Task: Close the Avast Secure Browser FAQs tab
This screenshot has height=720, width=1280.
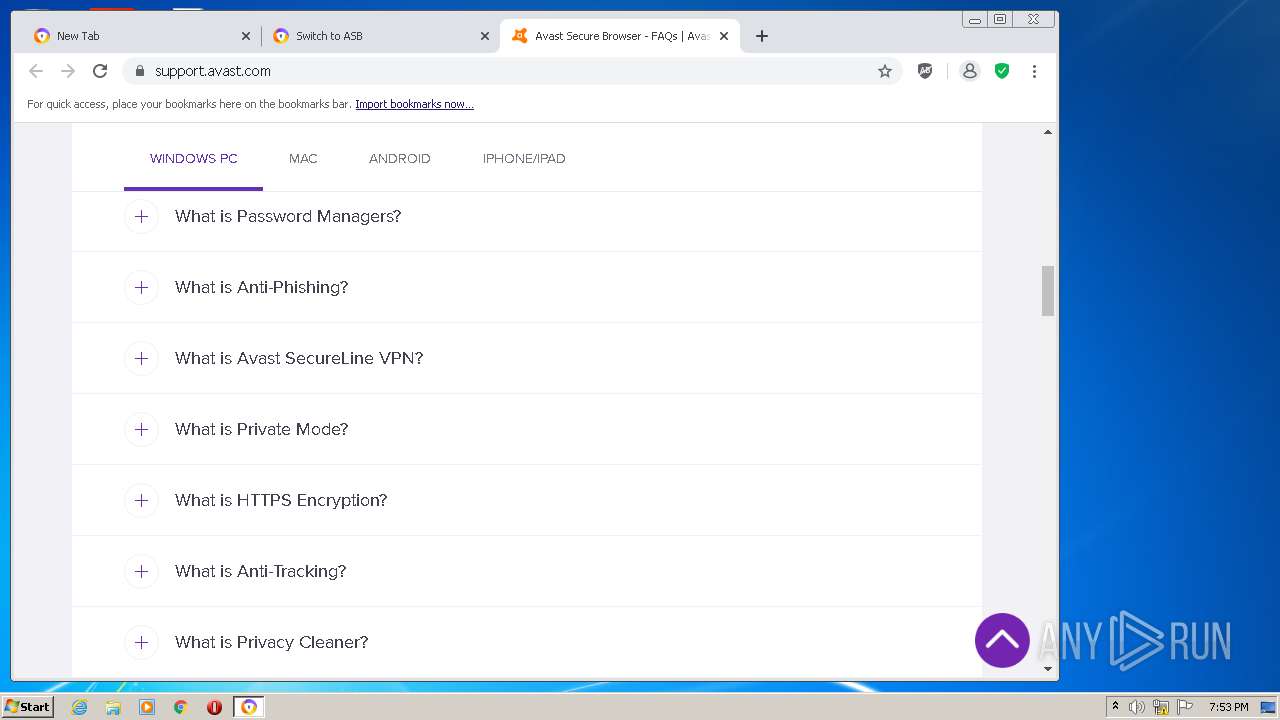Action: point(724,36)
